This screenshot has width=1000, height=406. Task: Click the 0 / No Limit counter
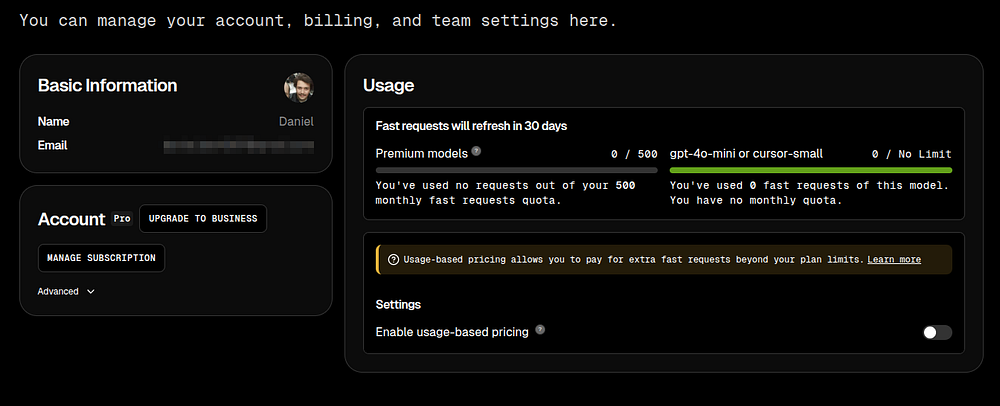click(x=911, y=154)
